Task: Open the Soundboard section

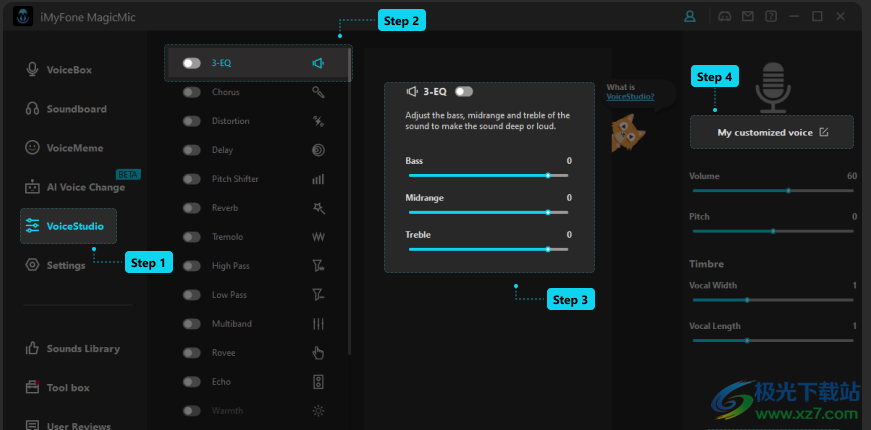Action: tap(68, 109)
